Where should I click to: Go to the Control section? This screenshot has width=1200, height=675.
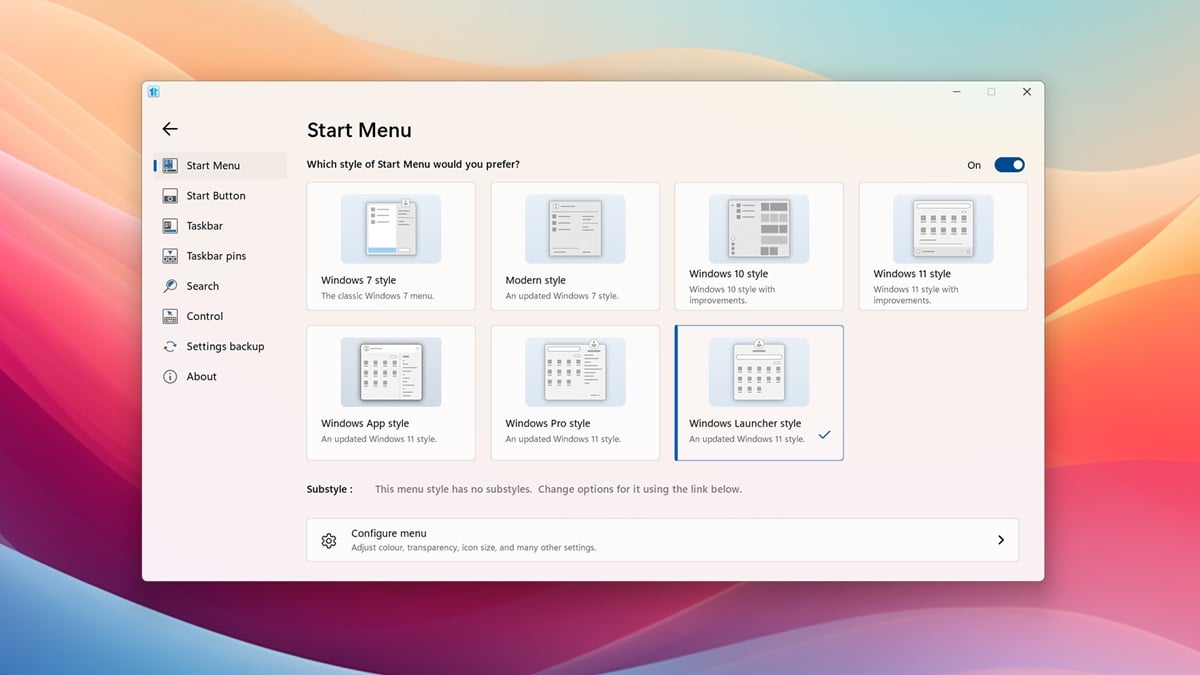coord(220,316)
